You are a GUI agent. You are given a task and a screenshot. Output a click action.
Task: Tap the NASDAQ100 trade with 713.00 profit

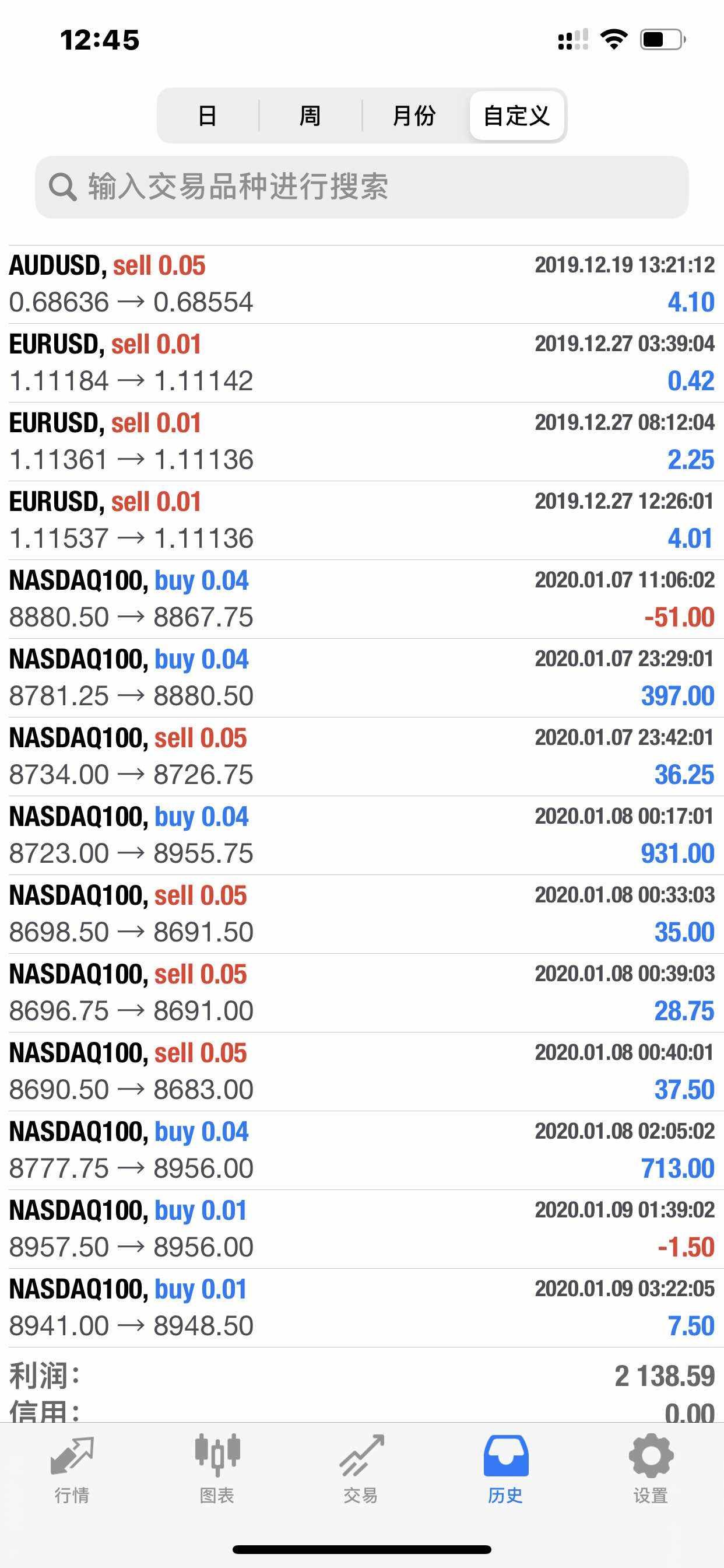[361, 1150]
